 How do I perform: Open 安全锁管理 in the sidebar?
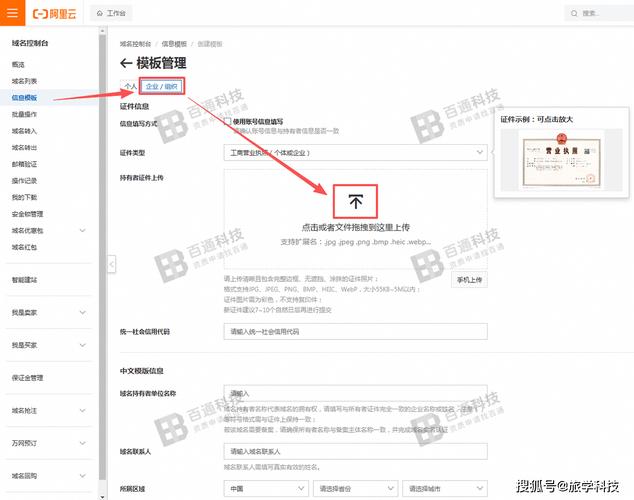(27, 214)
